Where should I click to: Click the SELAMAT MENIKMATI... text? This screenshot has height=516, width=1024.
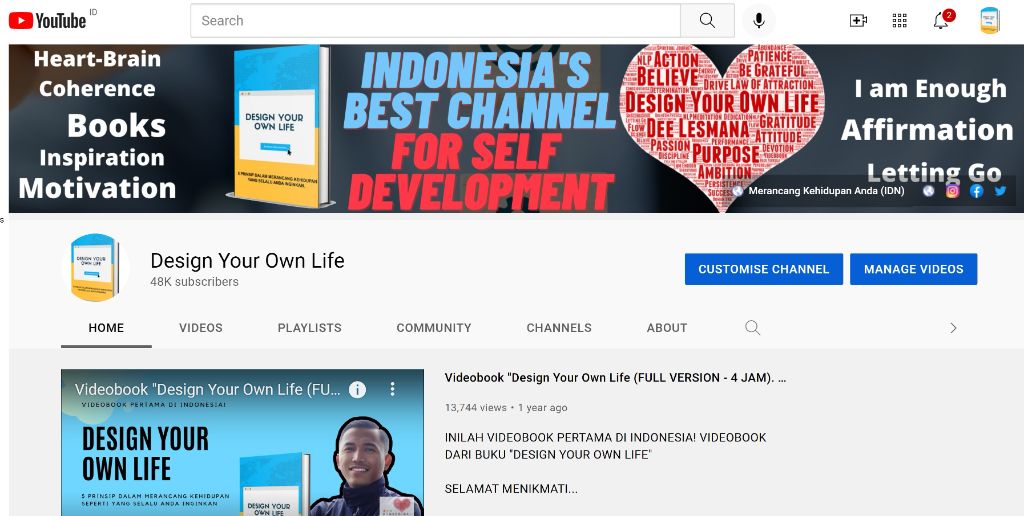511,489
